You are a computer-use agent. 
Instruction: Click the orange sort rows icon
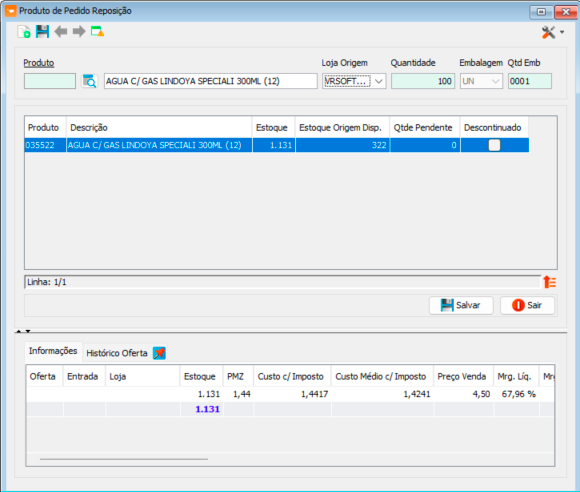tap(550, 282)
